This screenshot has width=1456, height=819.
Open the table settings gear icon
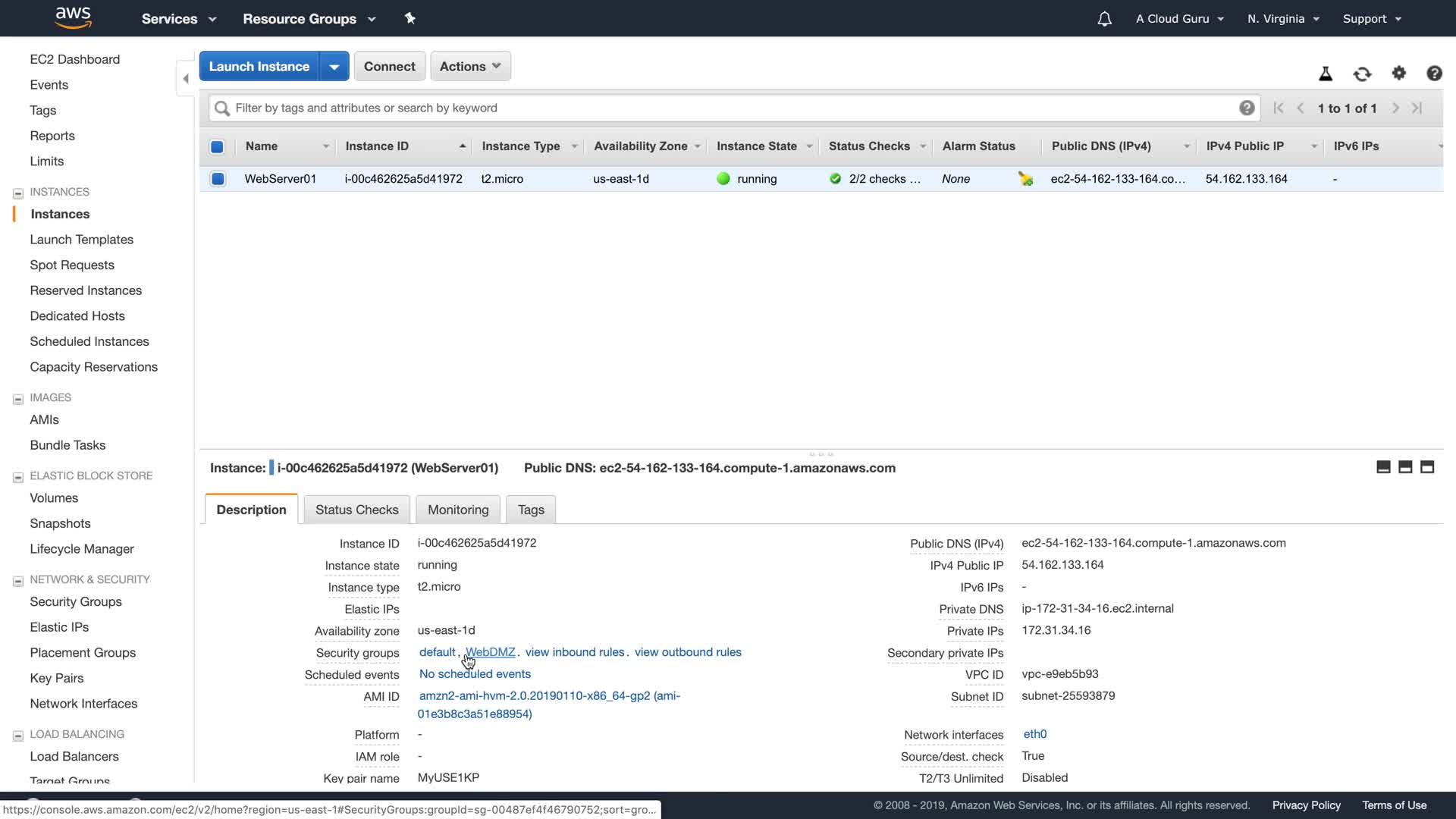1398,73
